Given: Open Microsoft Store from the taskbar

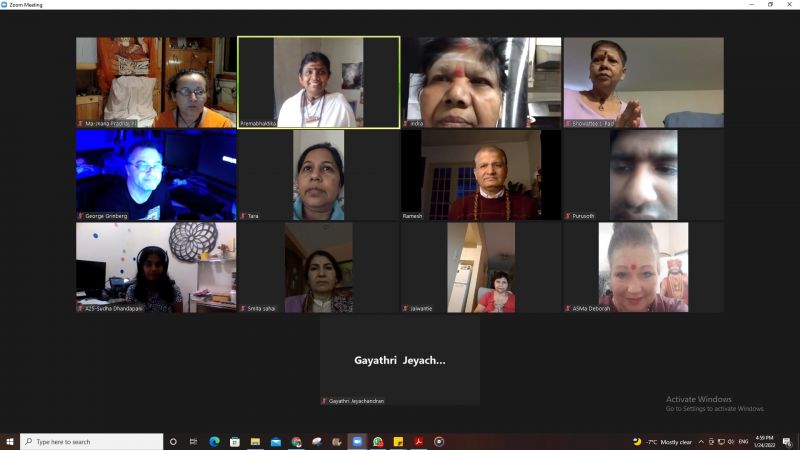Looking at the screenshot, I should click(235, 441).
